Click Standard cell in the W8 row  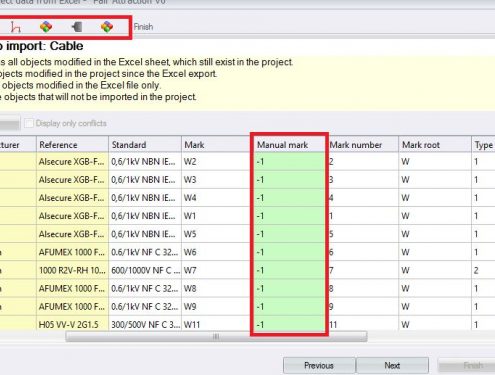tap(145, 288)
